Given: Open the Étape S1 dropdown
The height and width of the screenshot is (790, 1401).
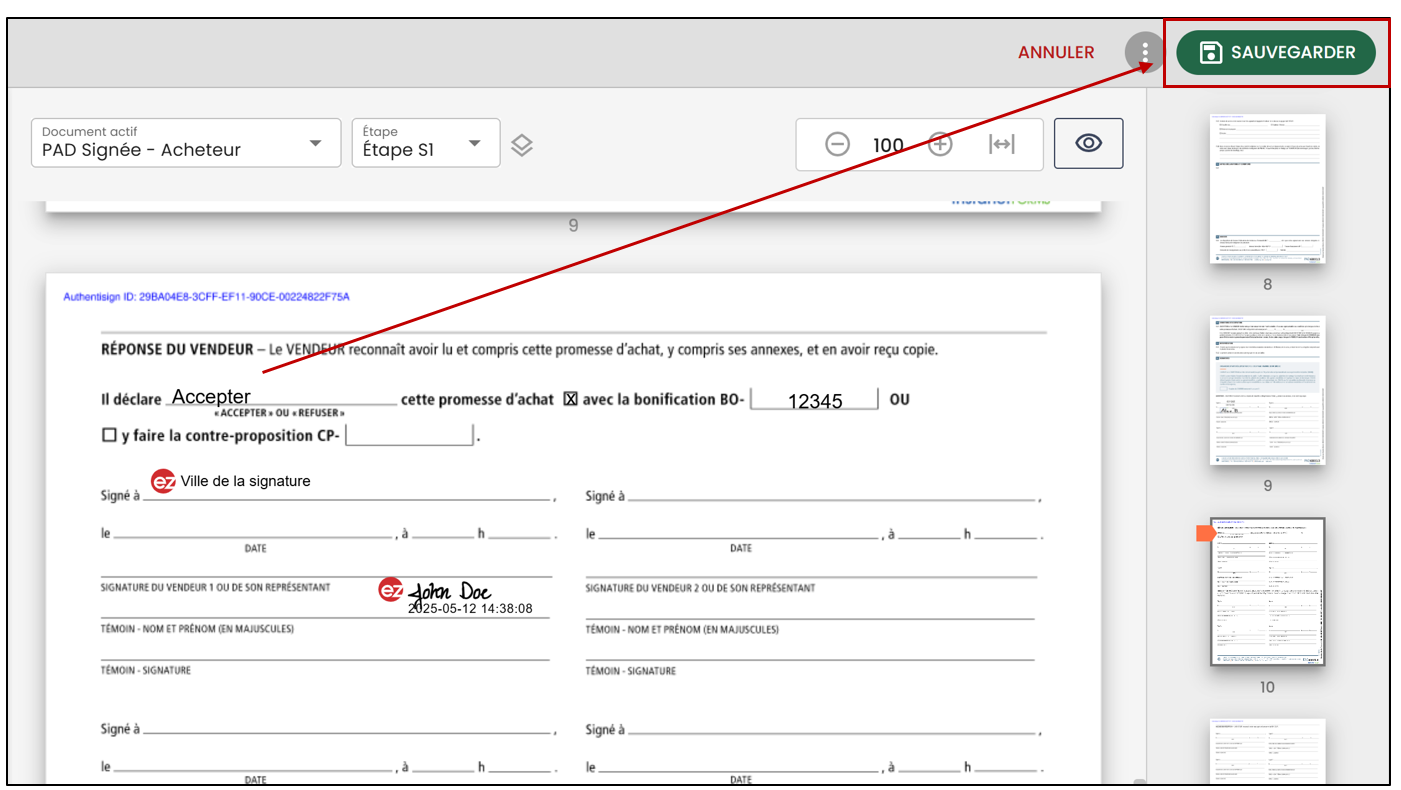Looking at the screenshot, I should (x=426, y=143).
